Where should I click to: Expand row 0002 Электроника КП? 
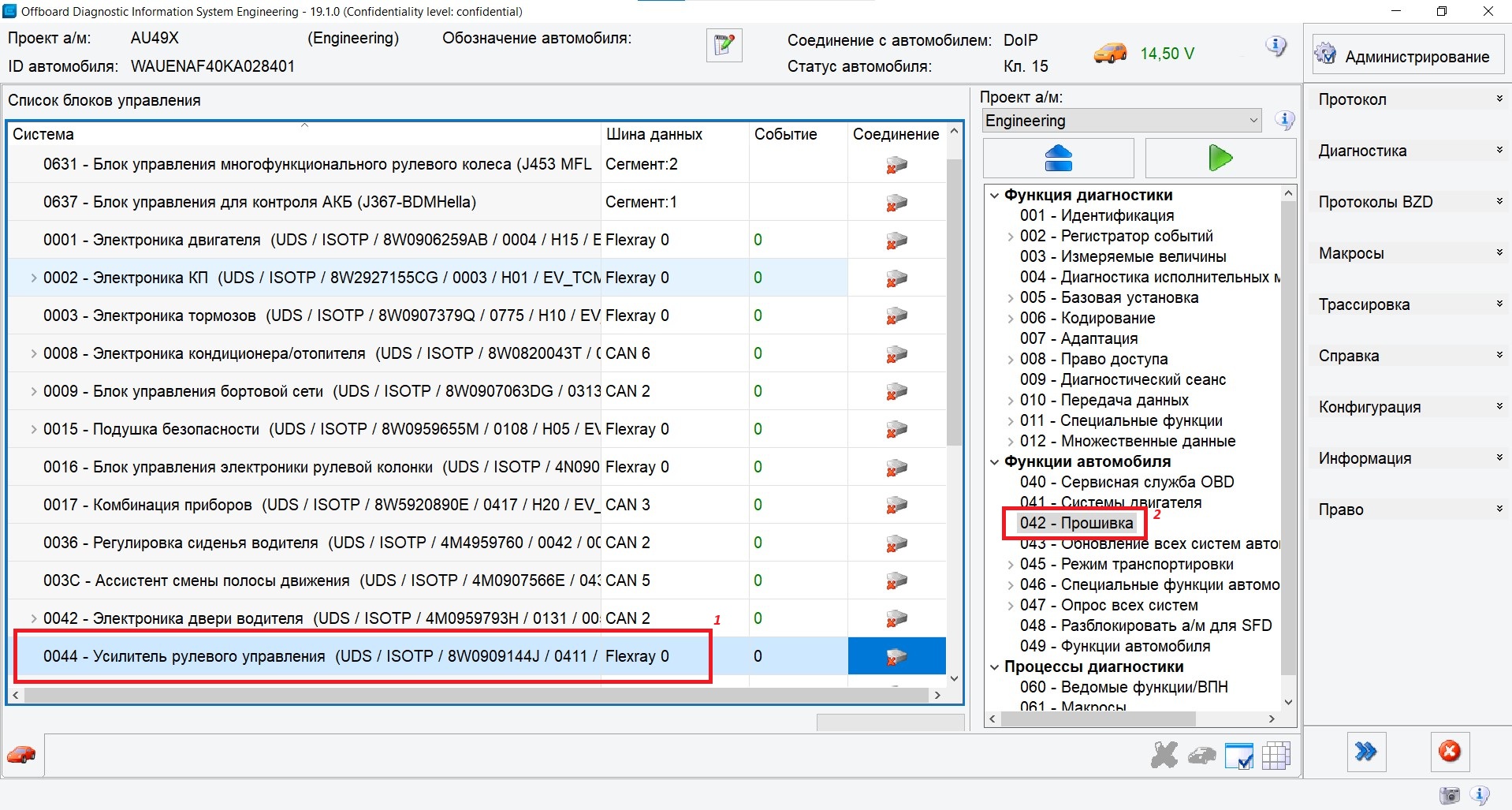(34, 278)
